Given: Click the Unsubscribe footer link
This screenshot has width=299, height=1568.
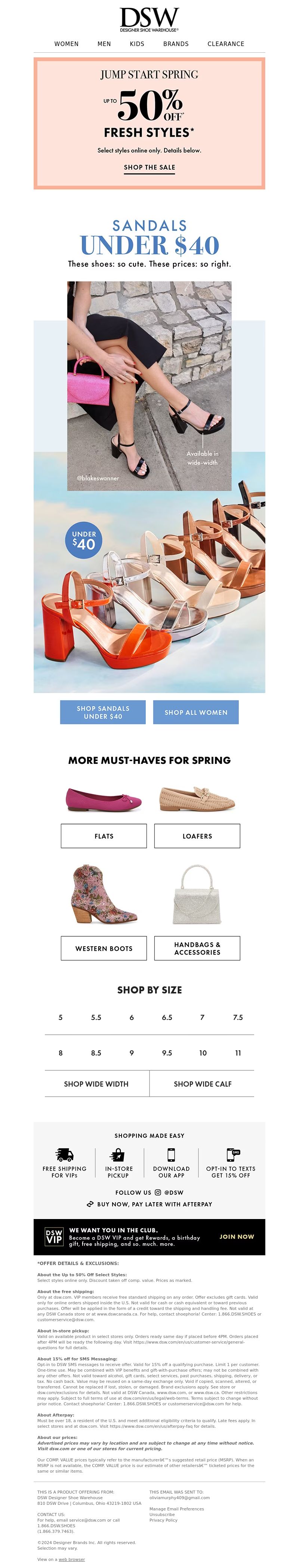Looking at the screenshot, I should [x=162, y=1515].
